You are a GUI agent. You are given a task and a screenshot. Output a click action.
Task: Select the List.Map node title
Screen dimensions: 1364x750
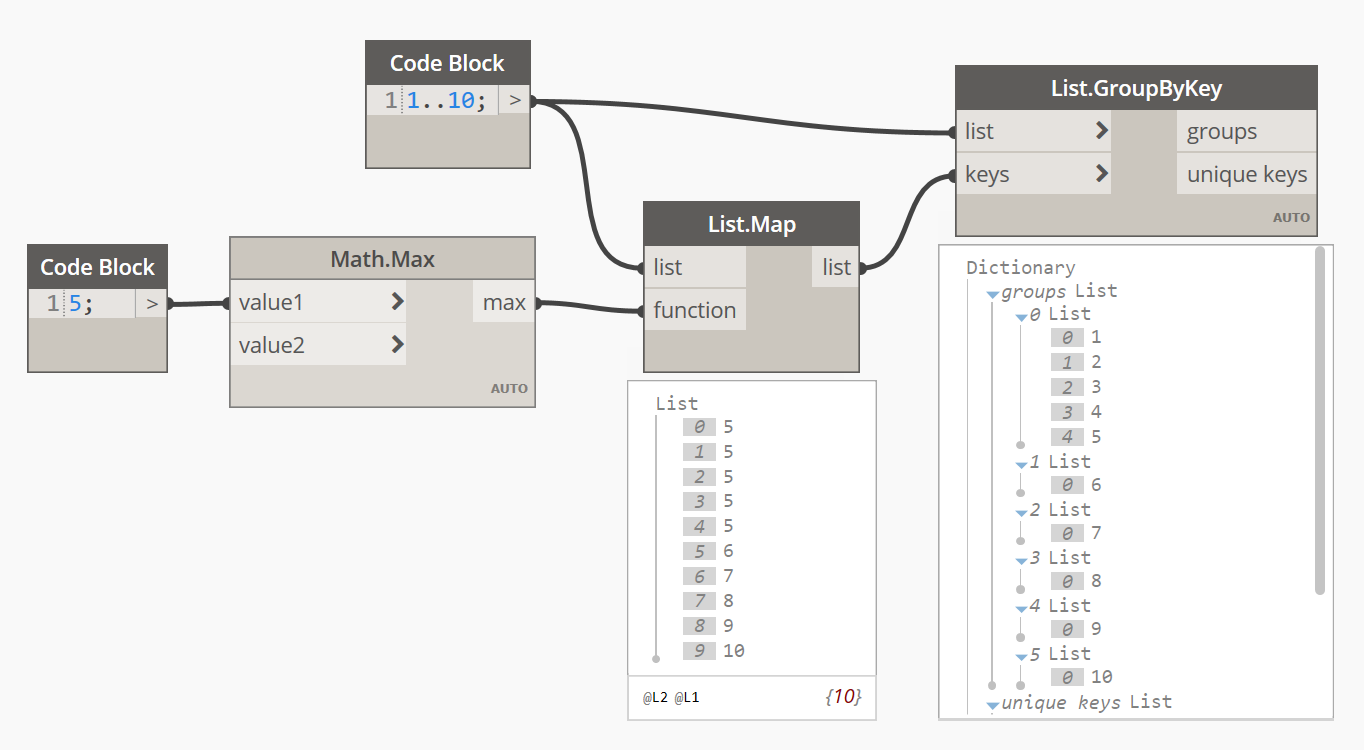(x=752, y=224)
